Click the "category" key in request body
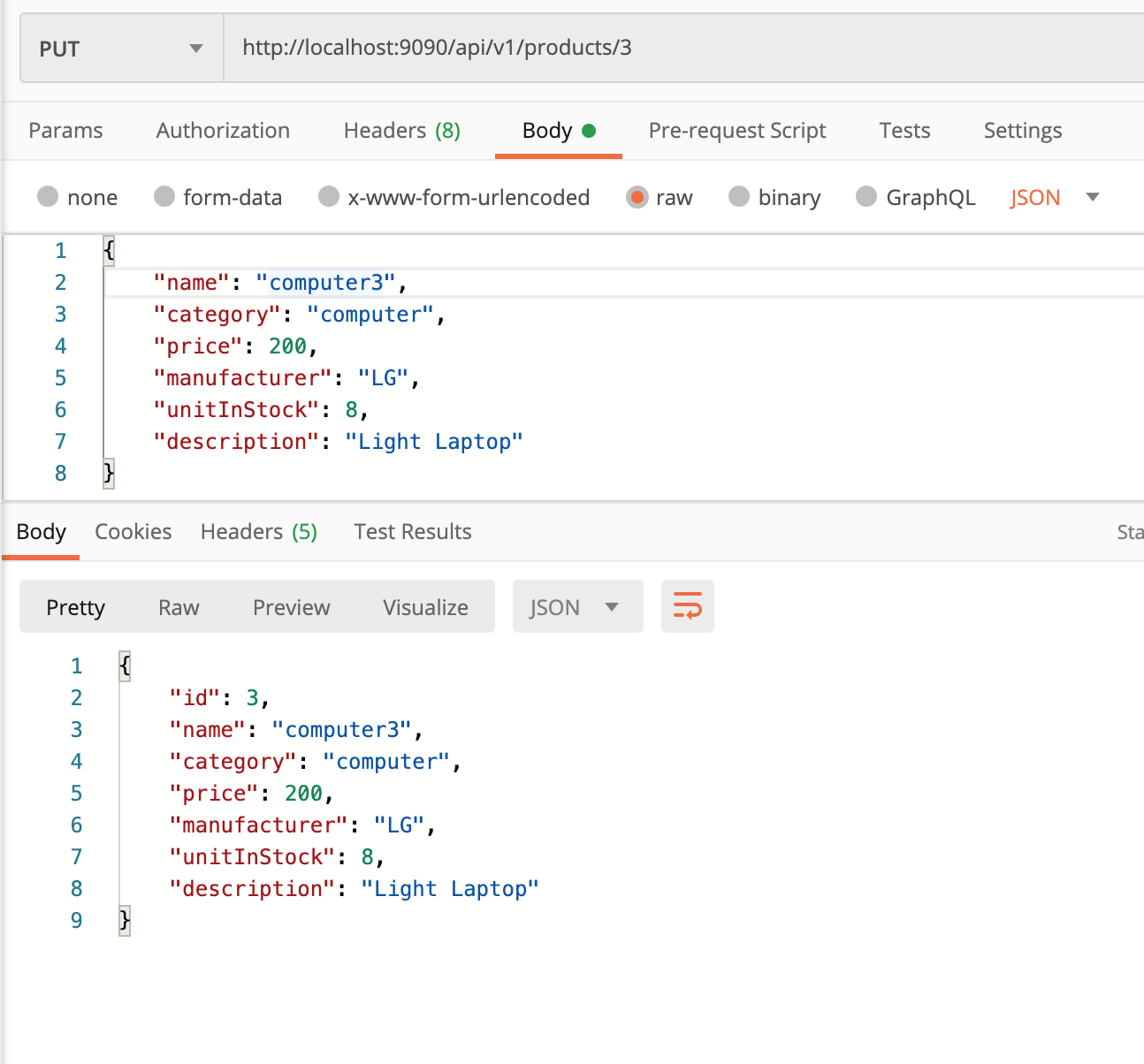Image resolution: width=1144 pixels, height=1064 pixels. click(217, 315)
